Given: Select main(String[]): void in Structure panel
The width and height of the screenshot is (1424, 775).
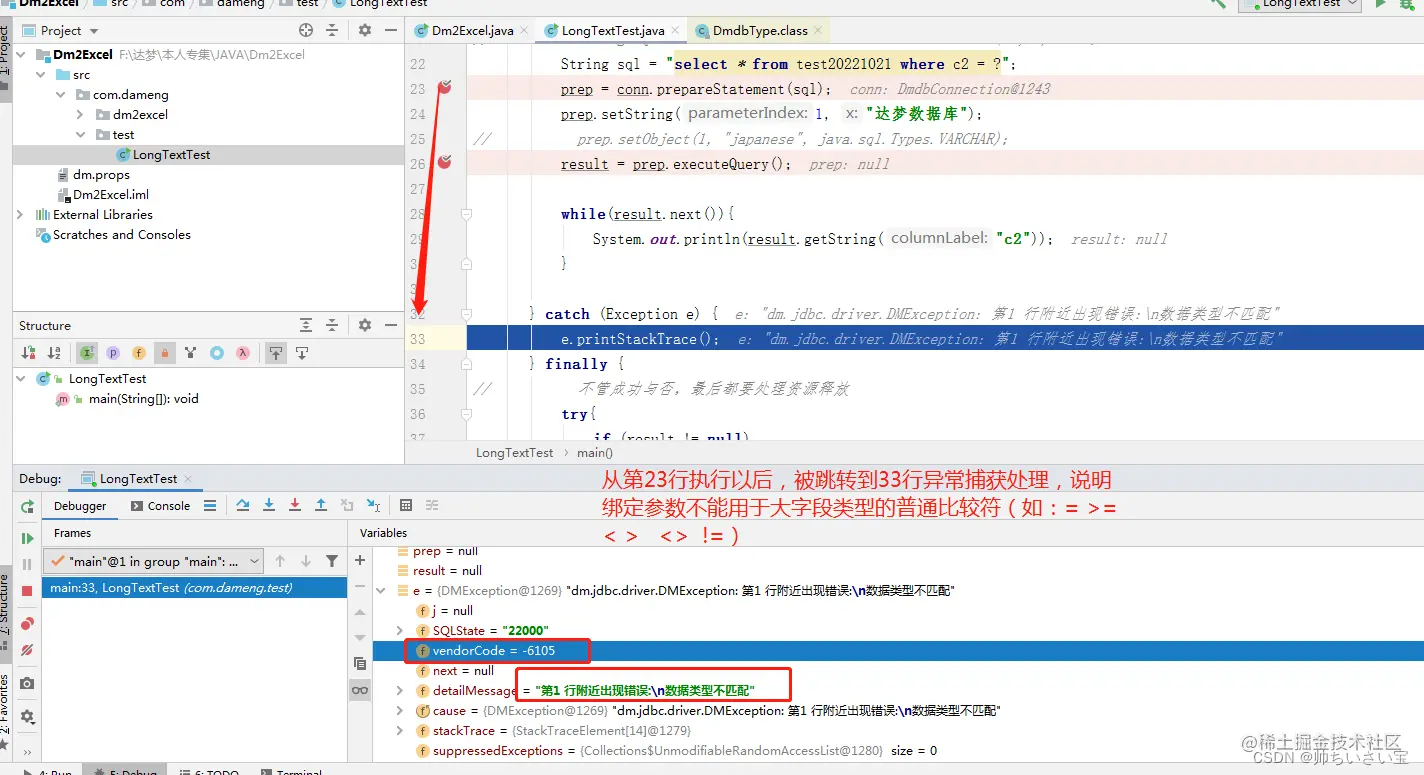Looking at the screenshot, I should click(x=143, y=399).
